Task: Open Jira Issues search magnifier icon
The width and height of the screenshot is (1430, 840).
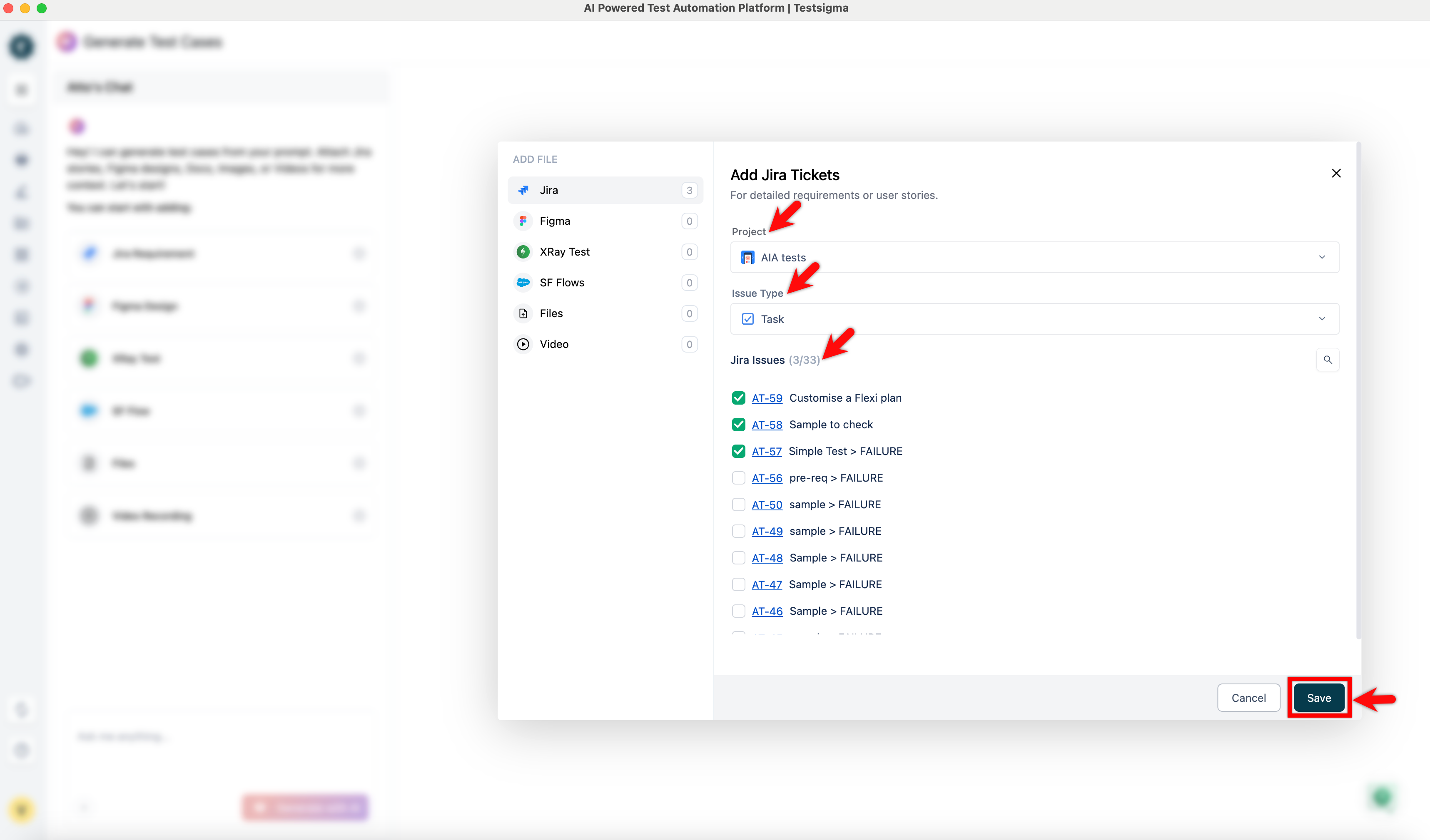Action: click(1327, 360)
